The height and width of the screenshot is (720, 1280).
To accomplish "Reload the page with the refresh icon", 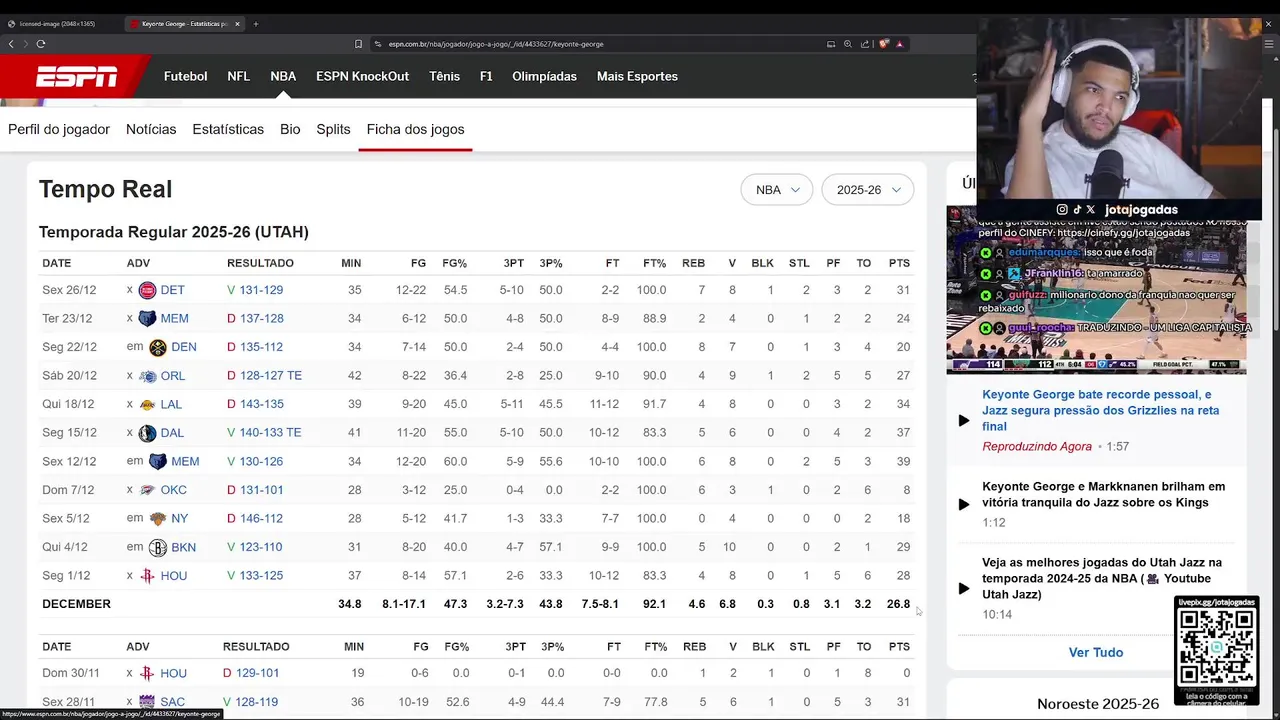I will click(x=41, y=44).
